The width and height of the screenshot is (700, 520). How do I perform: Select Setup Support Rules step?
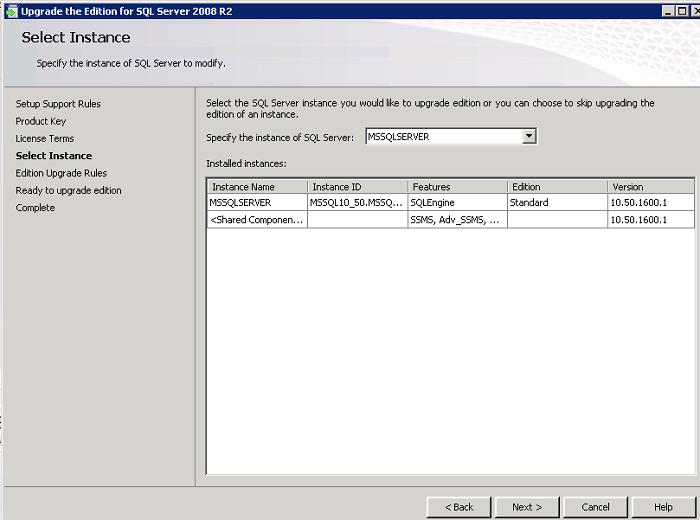[58, 104]
